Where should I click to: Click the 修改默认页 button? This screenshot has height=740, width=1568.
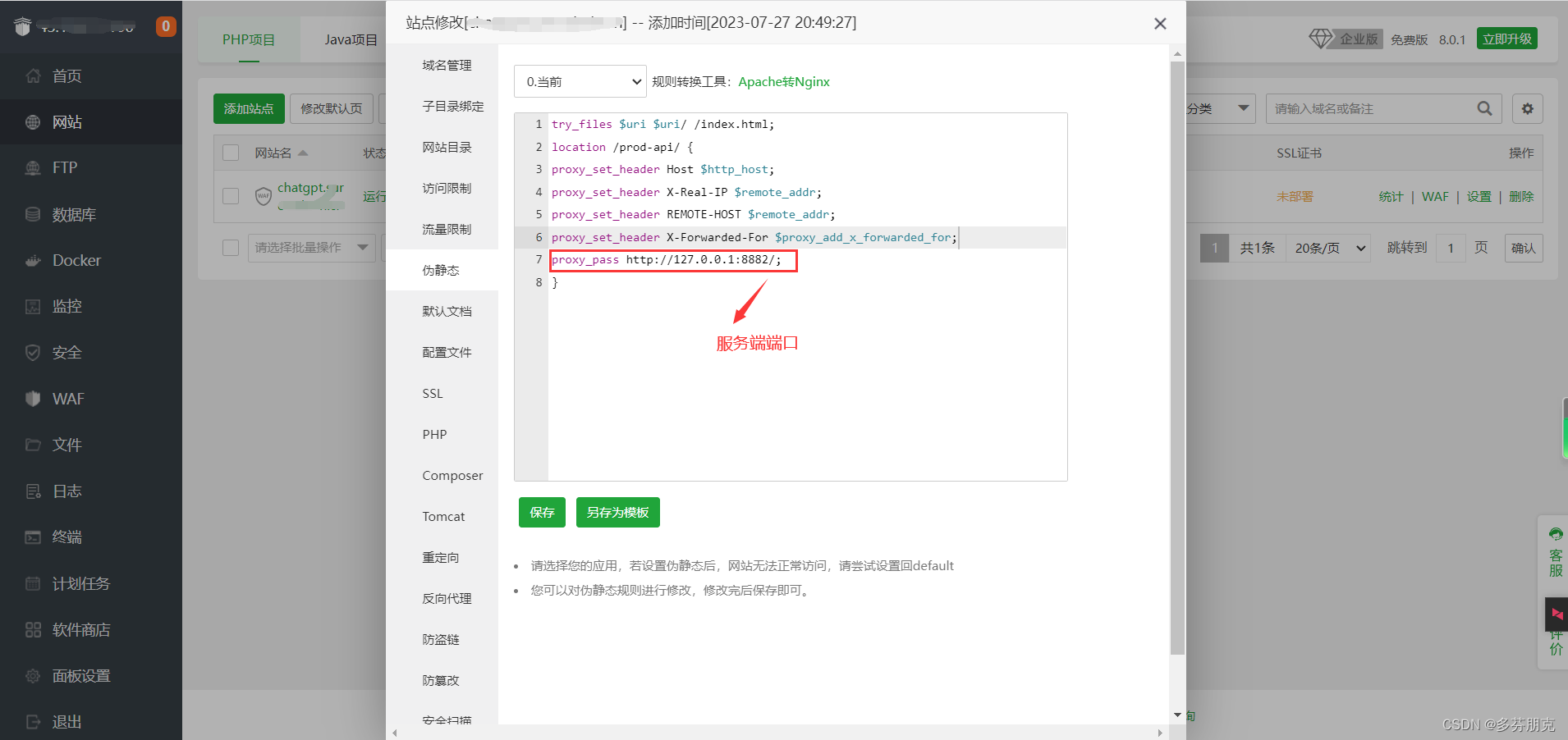click(x=331, y=108)
